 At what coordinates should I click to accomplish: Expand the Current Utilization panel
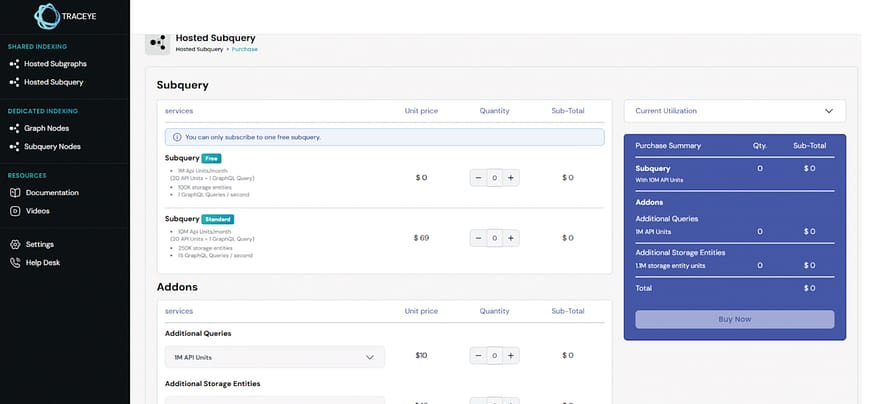(x=734, y=111)
